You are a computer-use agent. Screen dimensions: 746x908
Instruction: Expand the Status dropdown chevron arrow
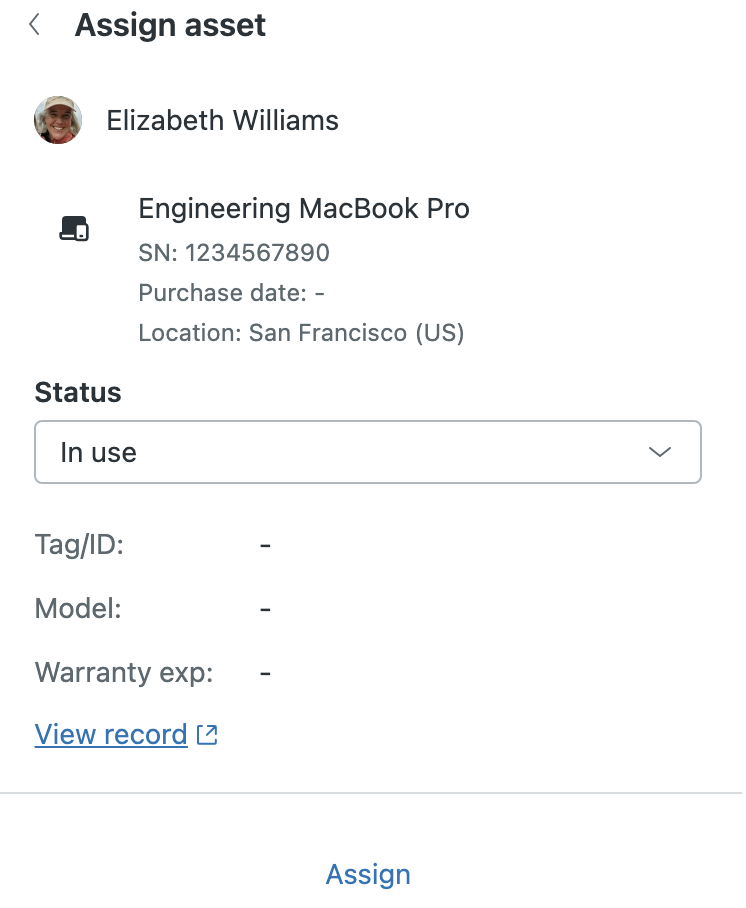coord(660,452)
